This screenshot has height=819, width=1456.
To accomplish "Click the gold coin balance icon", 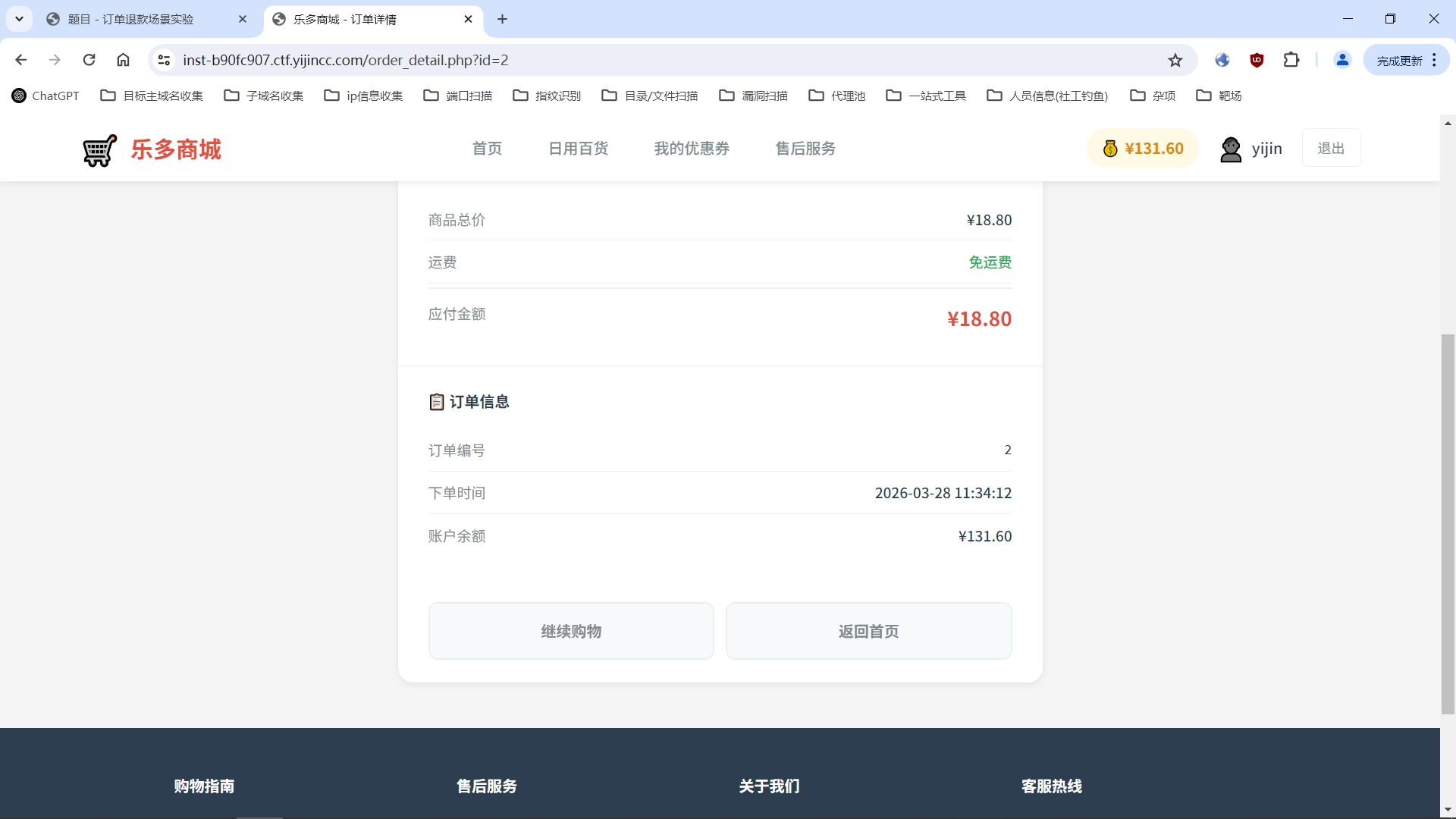I will pyautogui.click(x=1110, y=149).
